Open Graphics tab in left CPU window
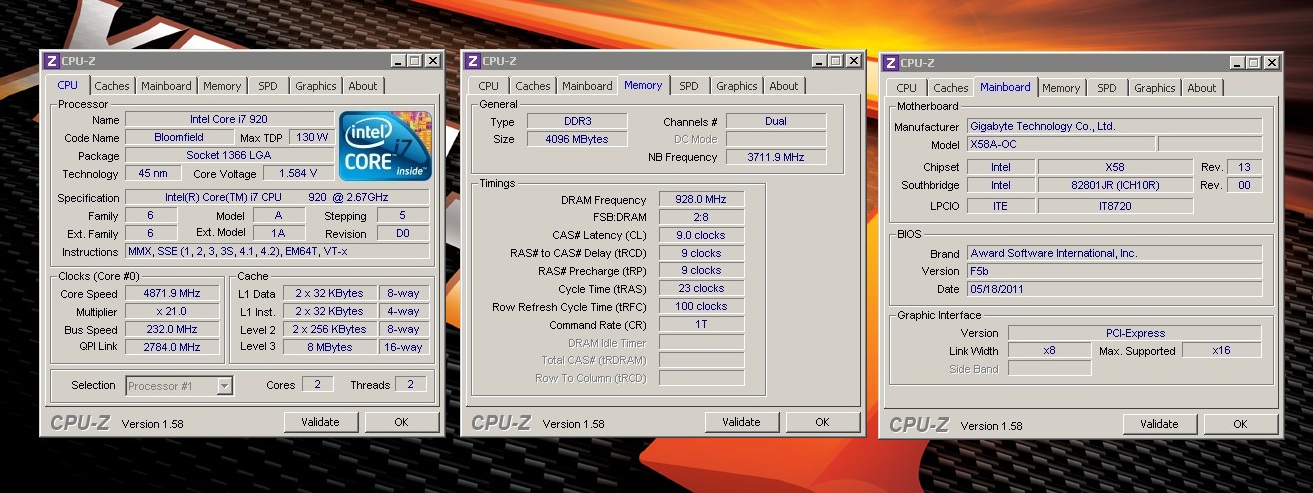The width and height of the screenshot is (1313, 493). point(316,86)
